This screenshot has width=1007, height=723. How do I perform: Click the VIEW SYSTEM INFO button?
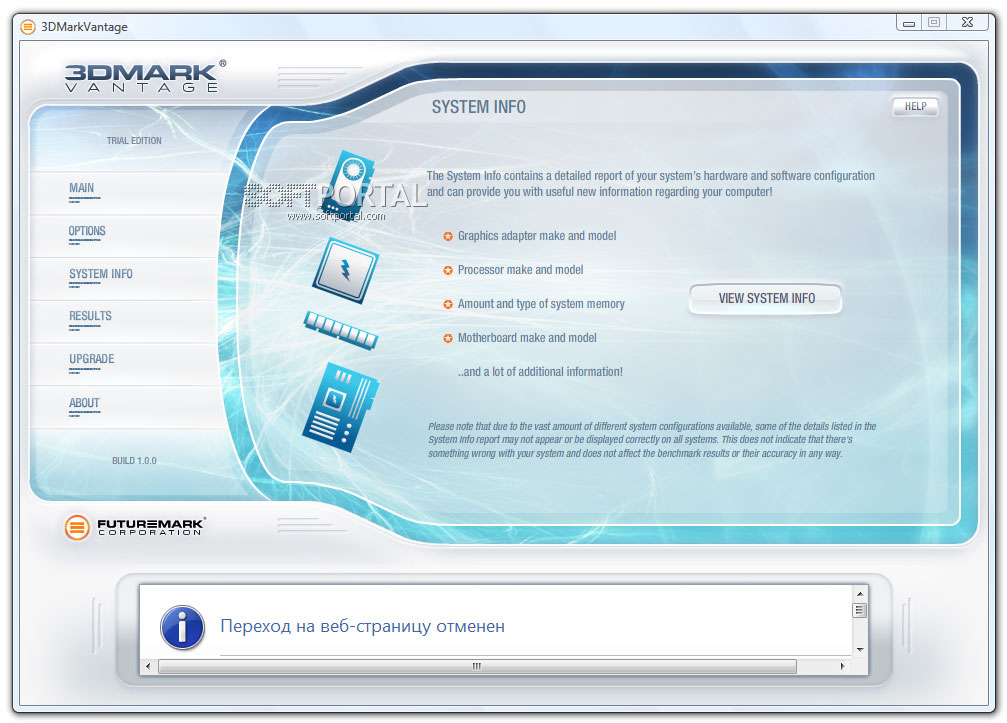[766, 299]
